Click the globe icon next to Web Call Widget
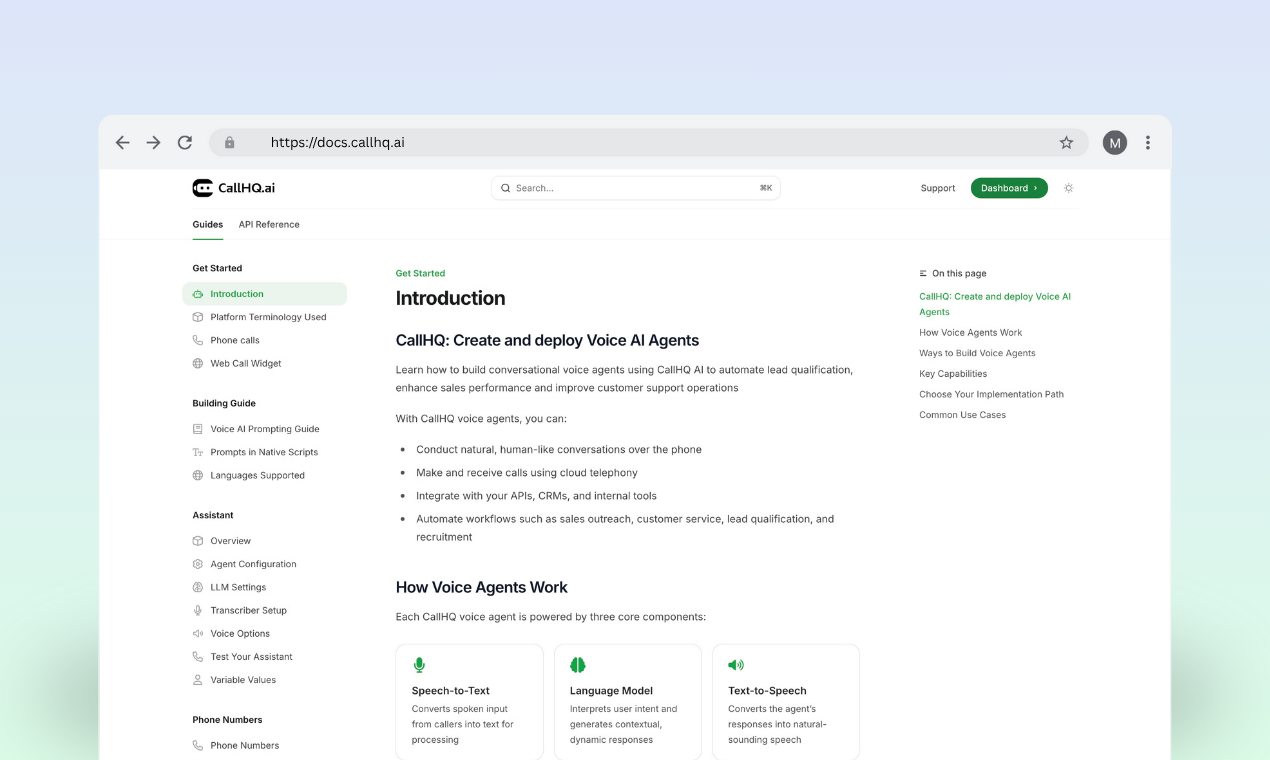 tap(198, 364)
